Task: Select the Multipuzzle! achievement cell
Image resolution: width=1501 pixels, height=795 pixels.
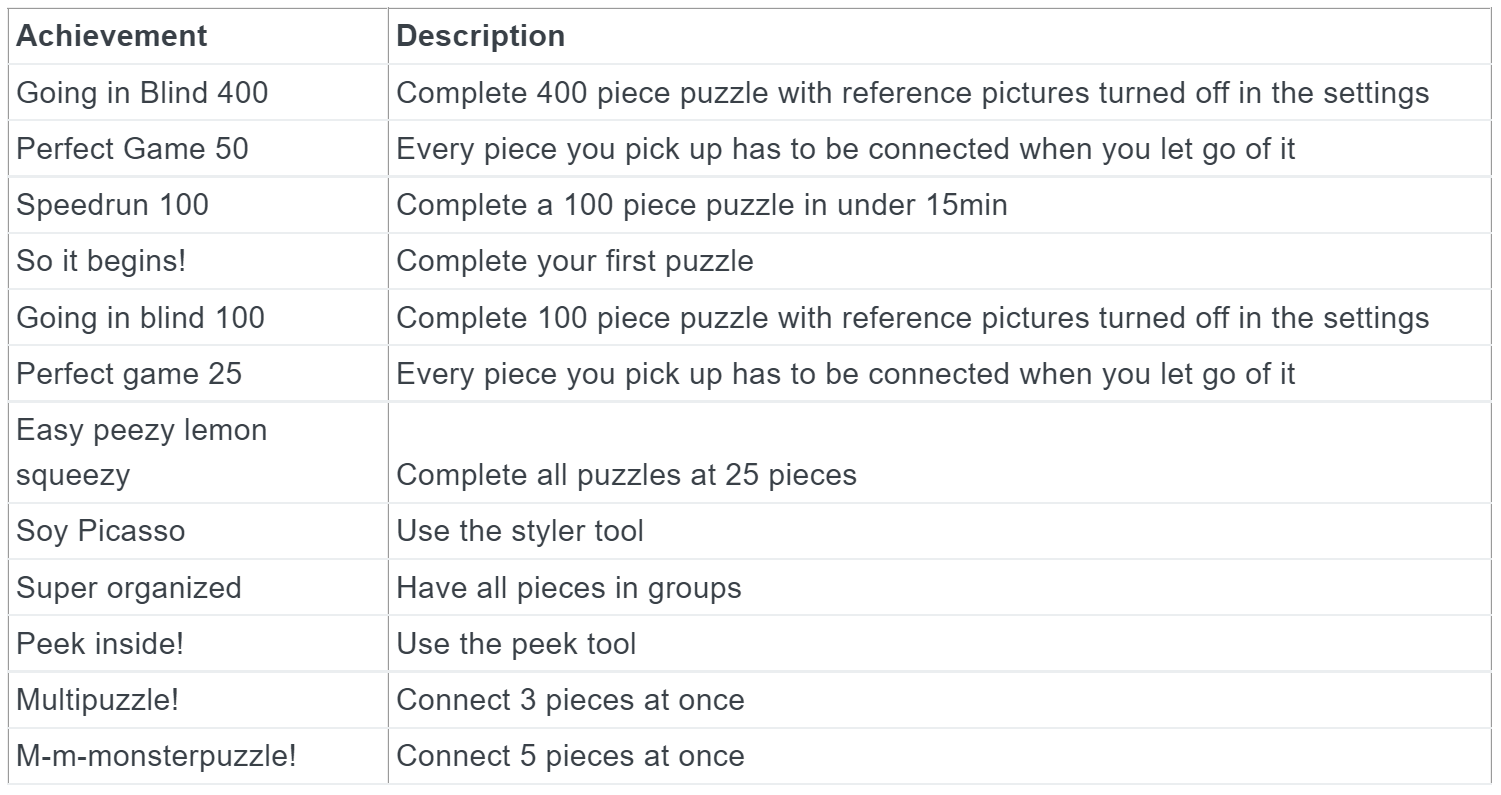Action: [97, 699]
